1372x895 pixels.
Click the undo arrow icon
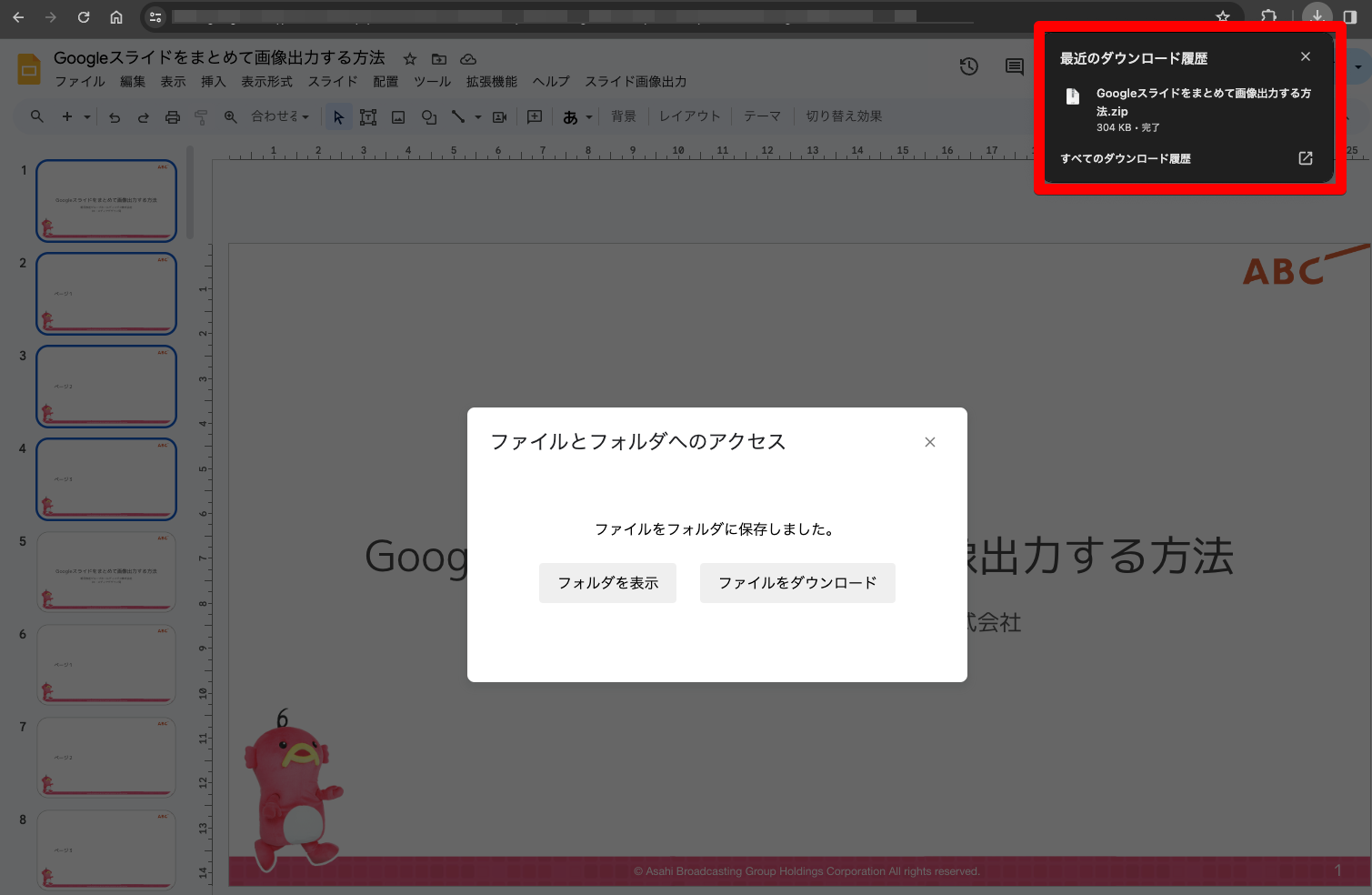[x=115, y=117]
